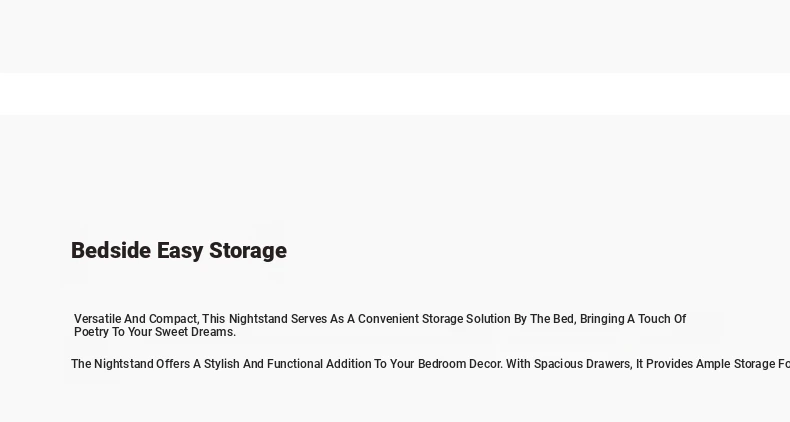Click 'The Nightstand Offers' in second paragraph
The width and height of the screenshot is (790, 422).
pyautogui.click(x=130, y=364)
